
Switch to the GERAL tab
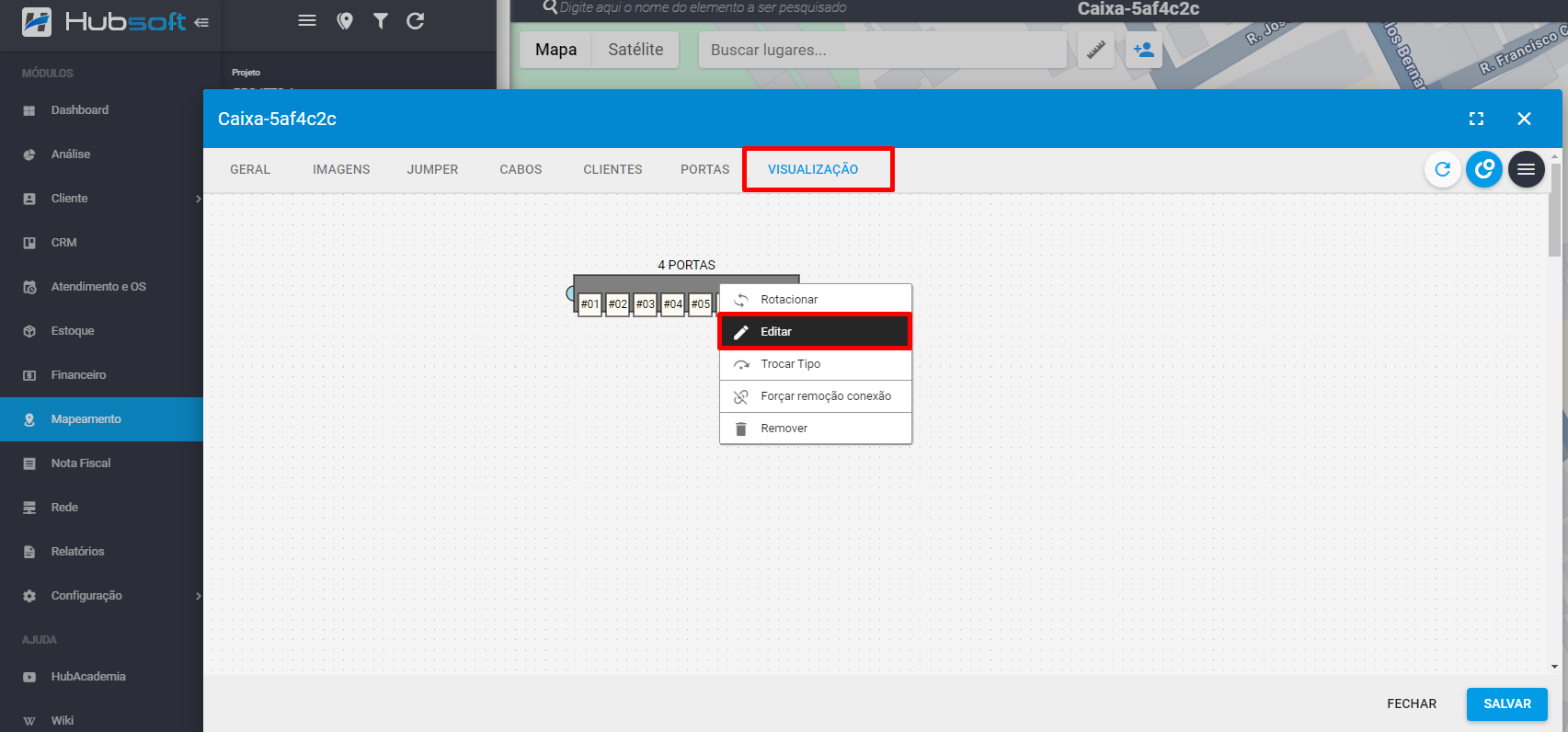(x=250, y=169)
